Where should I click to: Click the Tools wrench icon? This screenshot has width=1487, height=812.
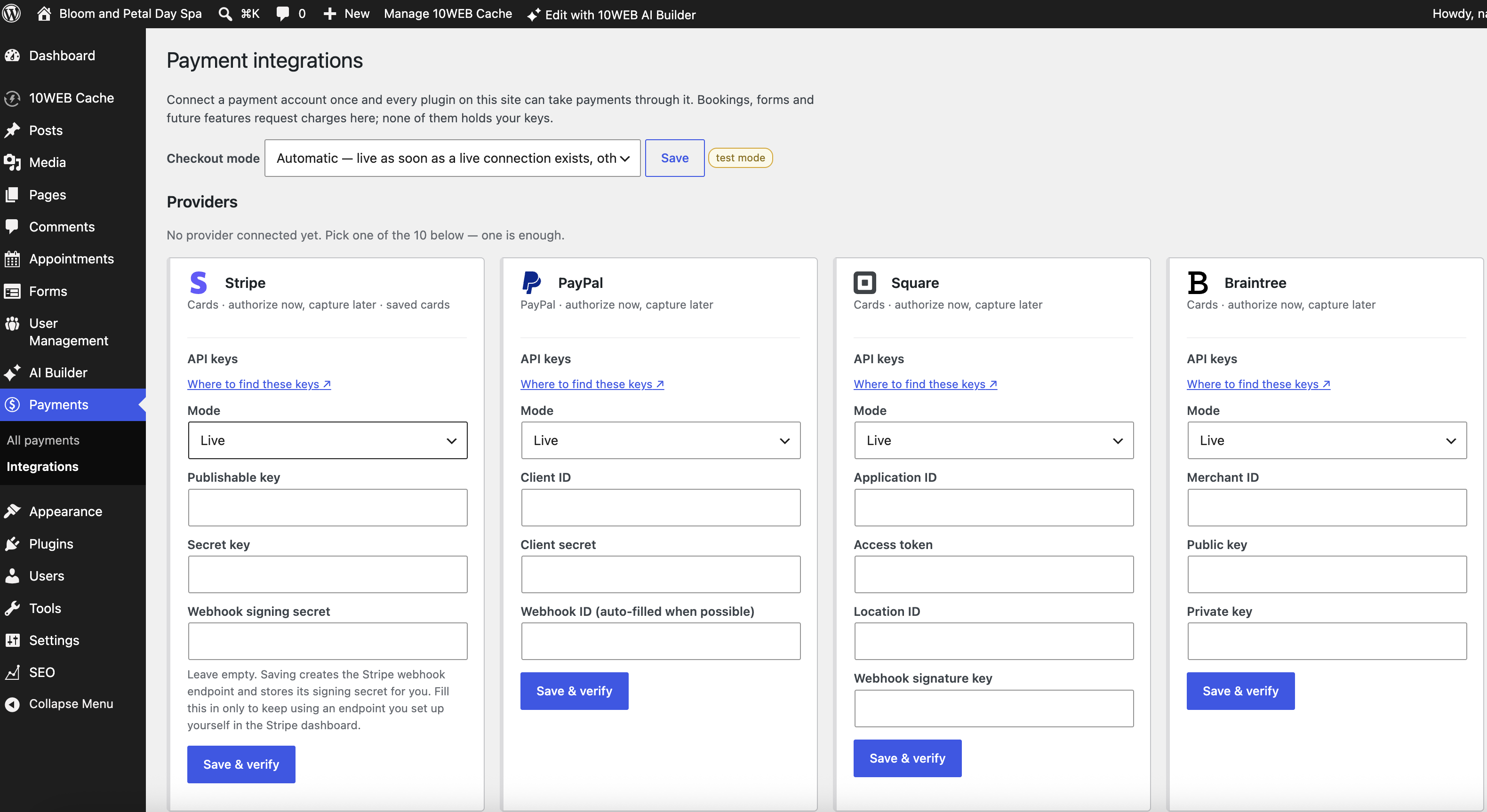(x=12, y=608)
